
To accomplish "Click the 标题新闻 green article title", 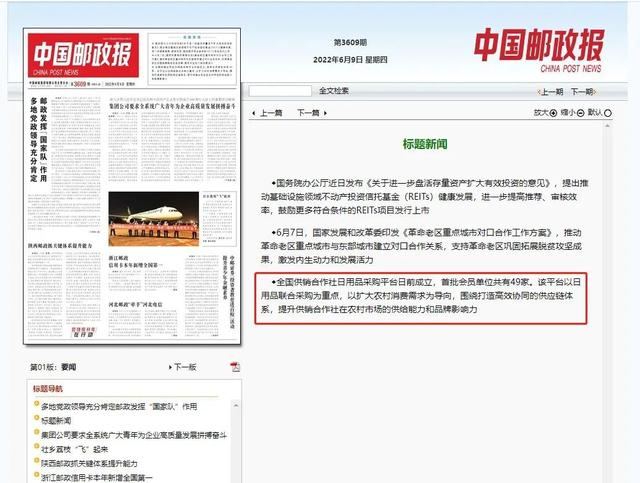I will coord(425,144).
